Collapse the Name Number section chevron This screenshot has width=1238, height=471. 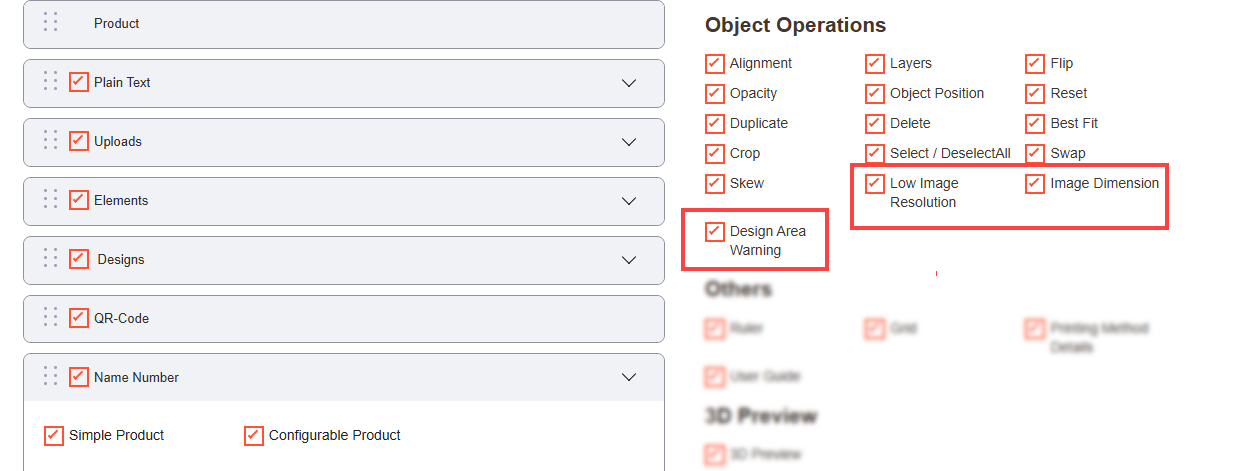(x=629, y=377)
